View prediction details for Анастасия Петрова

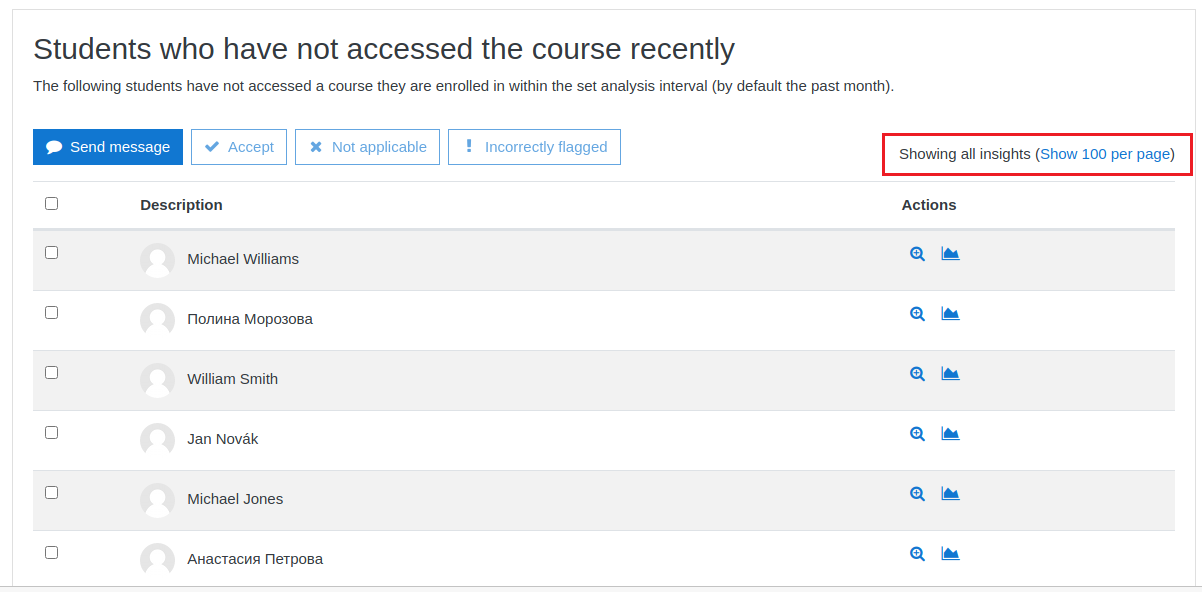click(917, 554)
